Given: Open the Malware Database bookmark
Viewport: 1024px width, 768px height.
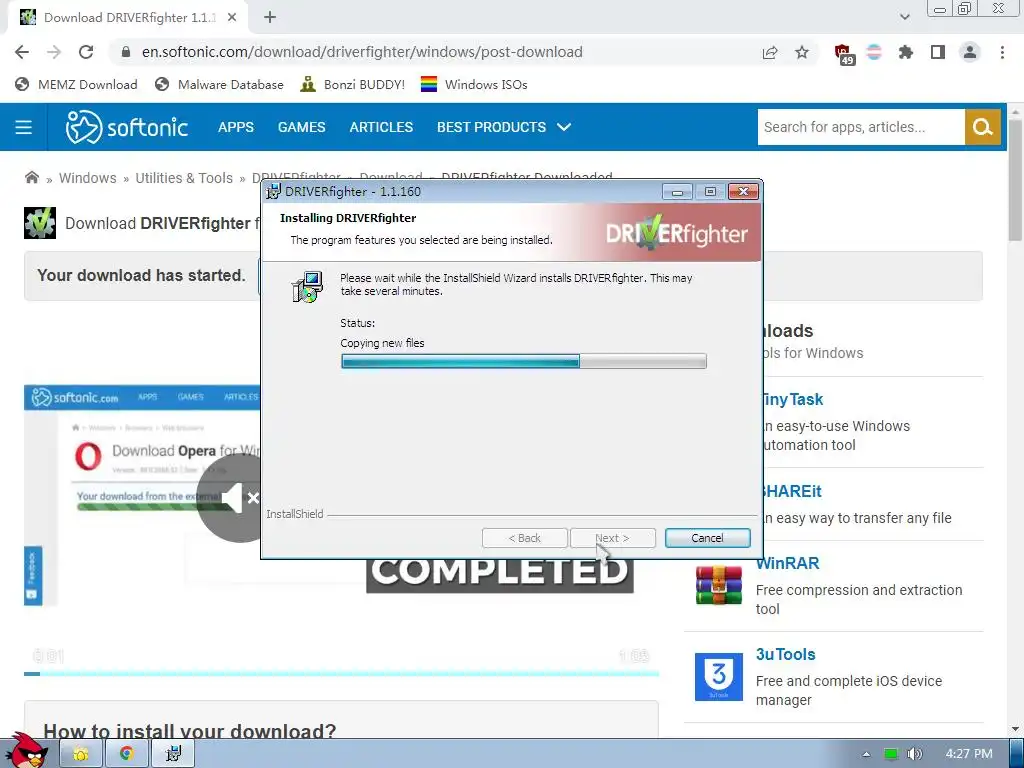Looking at the screenshot, I should click(219, 84).
